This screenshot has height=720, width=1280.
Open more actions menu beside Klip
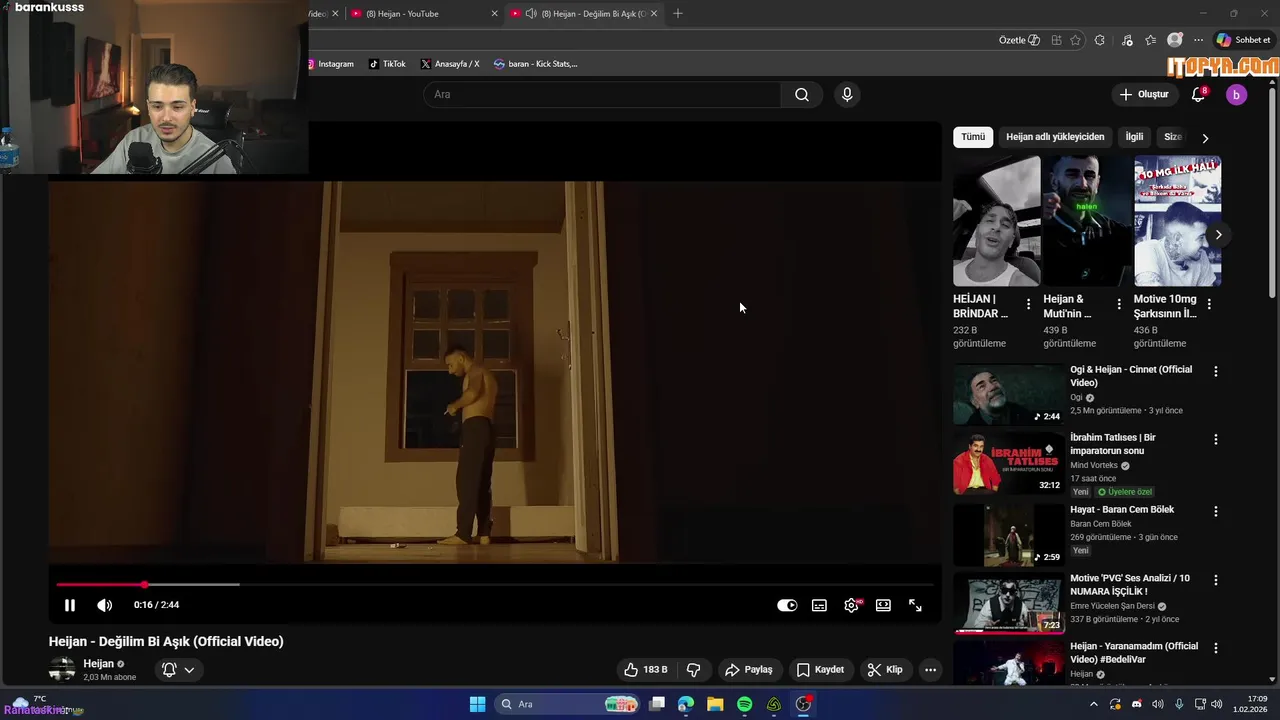930,670
